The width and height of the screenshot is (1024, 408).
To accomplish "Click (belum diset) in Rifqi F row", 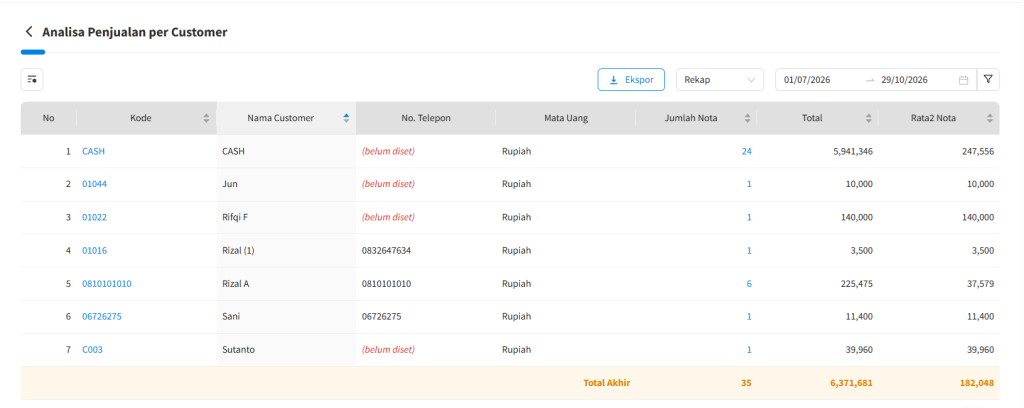I will coord(389,217).
